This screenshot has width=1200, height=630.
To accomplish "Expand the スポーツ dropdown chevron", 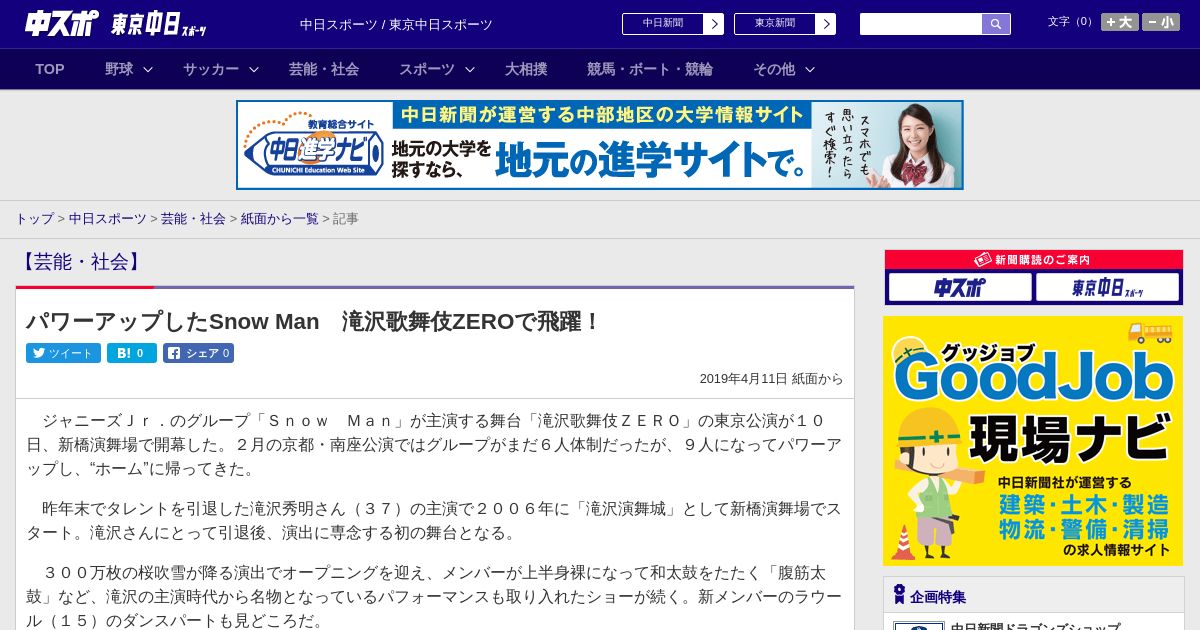I will (x=470, y=69).
